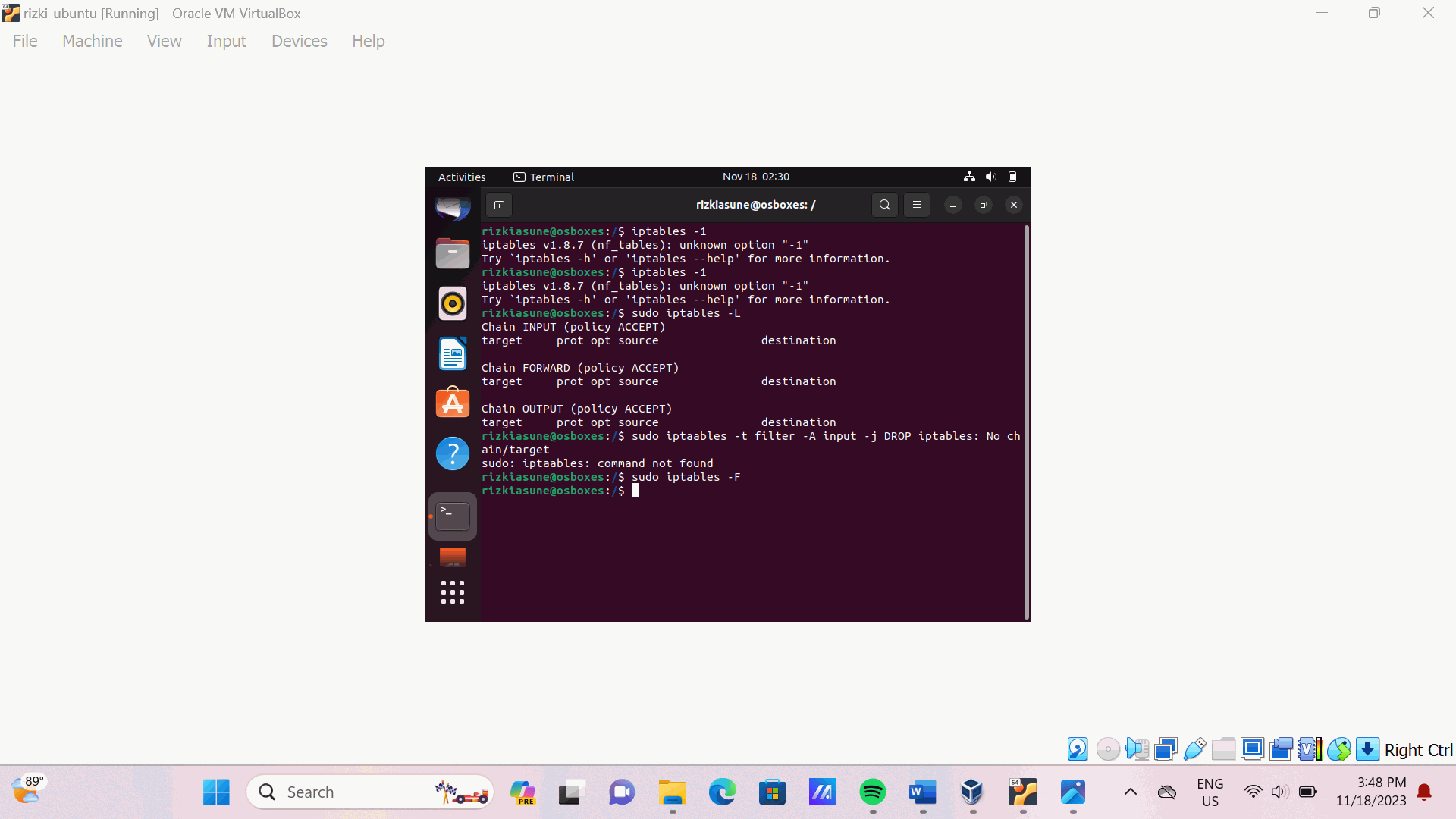
Task: Open the audio settings indicator in VirtualBox status bar
Action: coord(1137,749)
